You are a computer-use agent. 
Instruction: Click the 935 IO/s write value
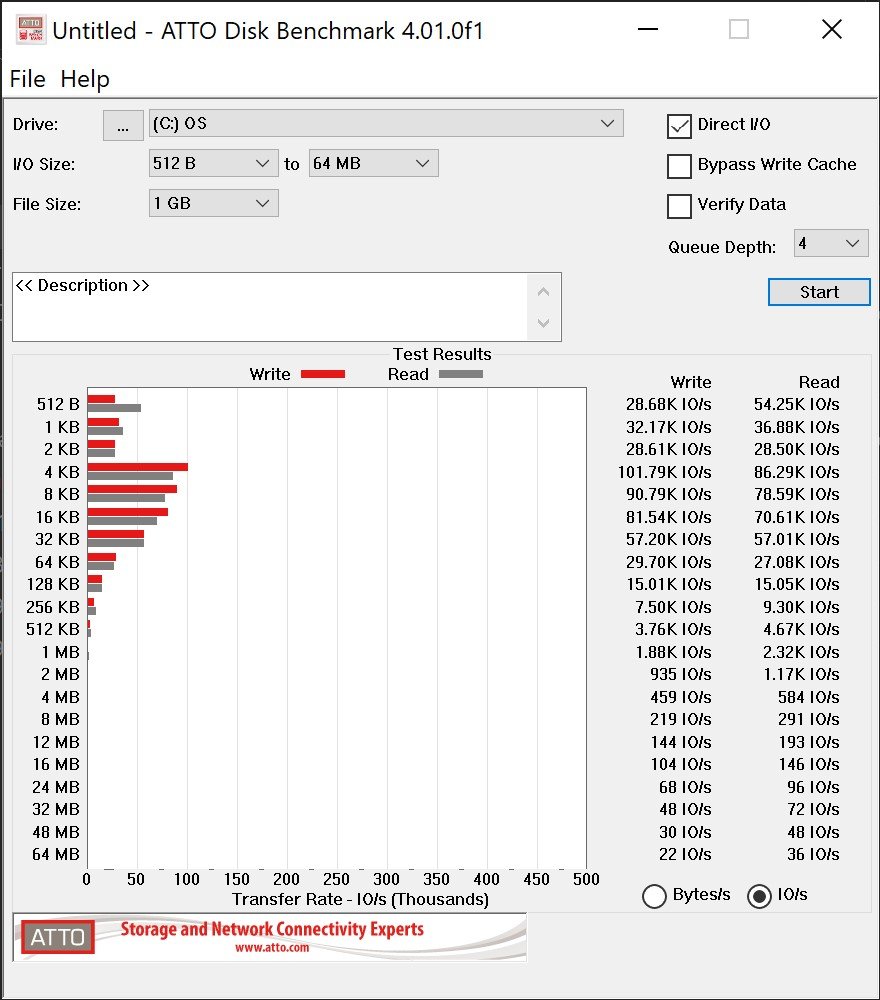(x=680, y=674)
